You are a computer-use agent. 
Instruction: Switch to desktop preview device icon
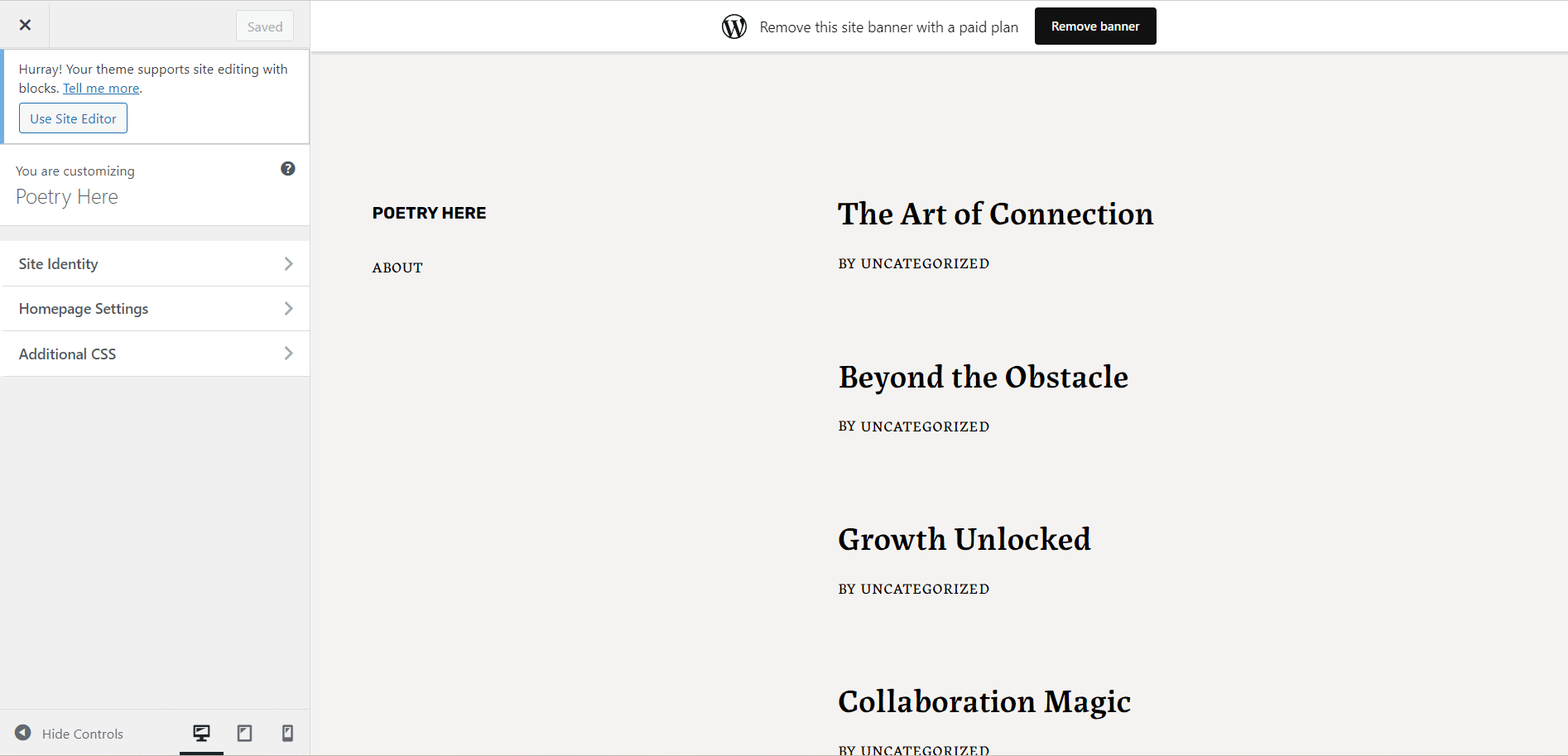click(x=201, y=733)
